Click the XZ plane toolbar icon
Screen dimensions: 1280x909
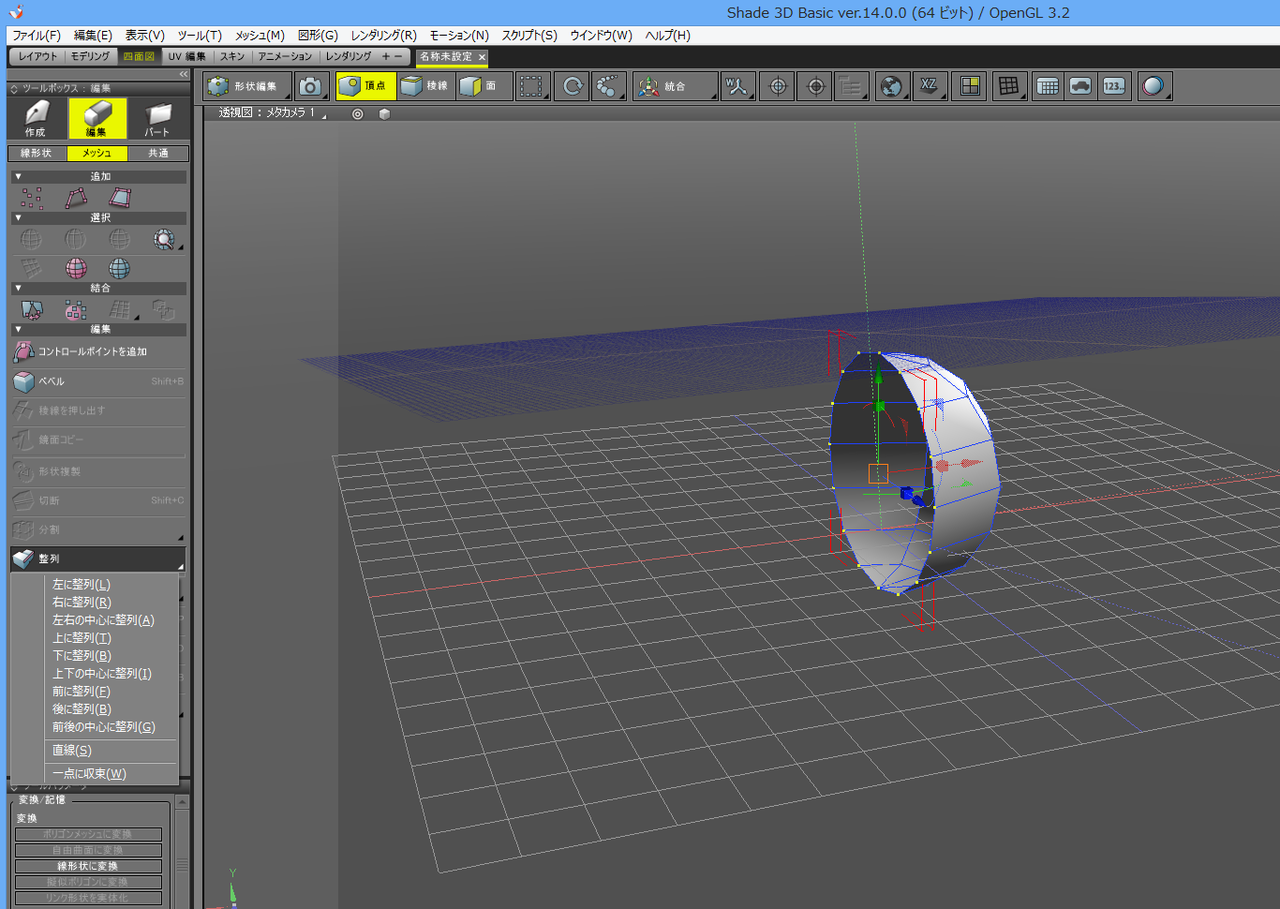[x=928, y=87]
